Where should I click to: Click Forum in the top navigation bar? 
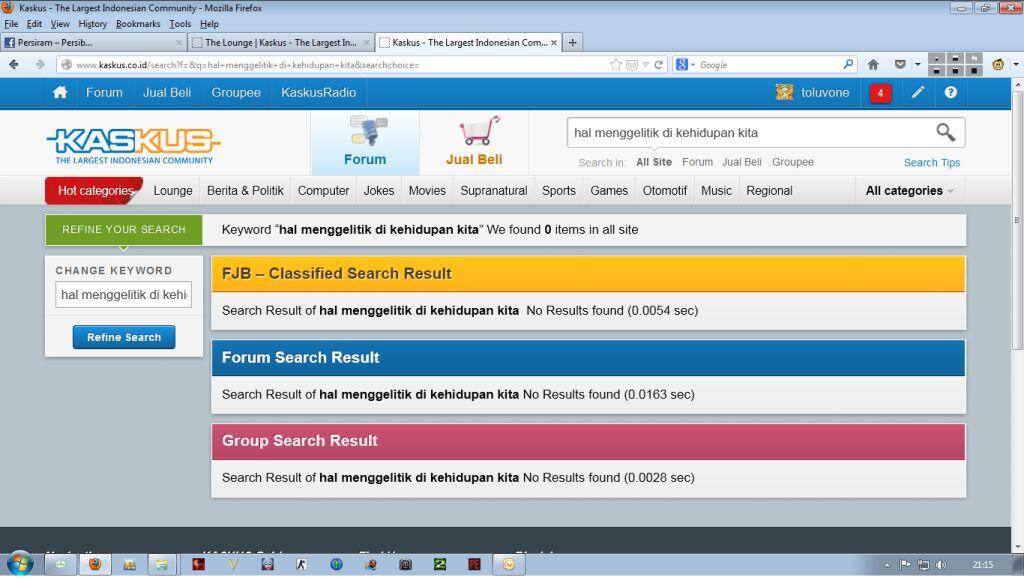click(104, 93)
